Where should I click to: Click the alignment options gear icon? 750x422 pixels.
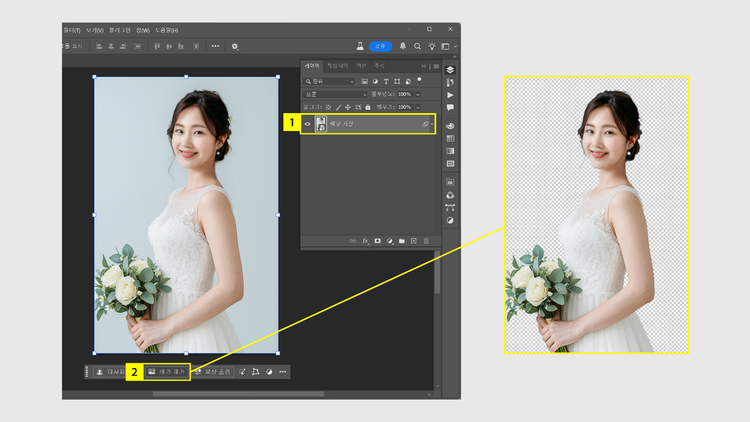pos(235,46)
